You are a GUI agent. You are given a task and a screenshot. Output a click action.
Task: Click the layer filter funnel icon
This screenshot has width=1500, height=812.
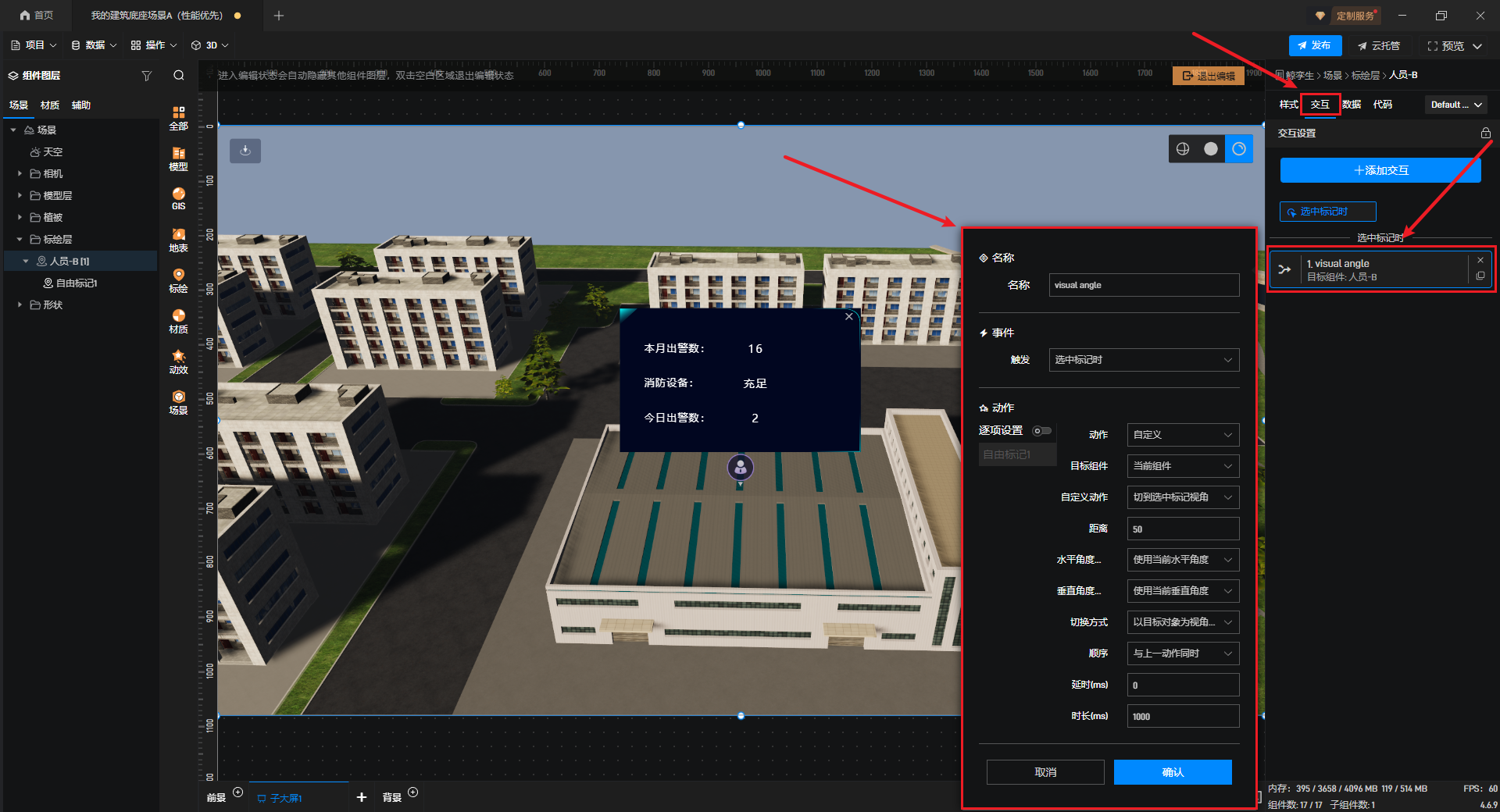[x=146, y=76]
